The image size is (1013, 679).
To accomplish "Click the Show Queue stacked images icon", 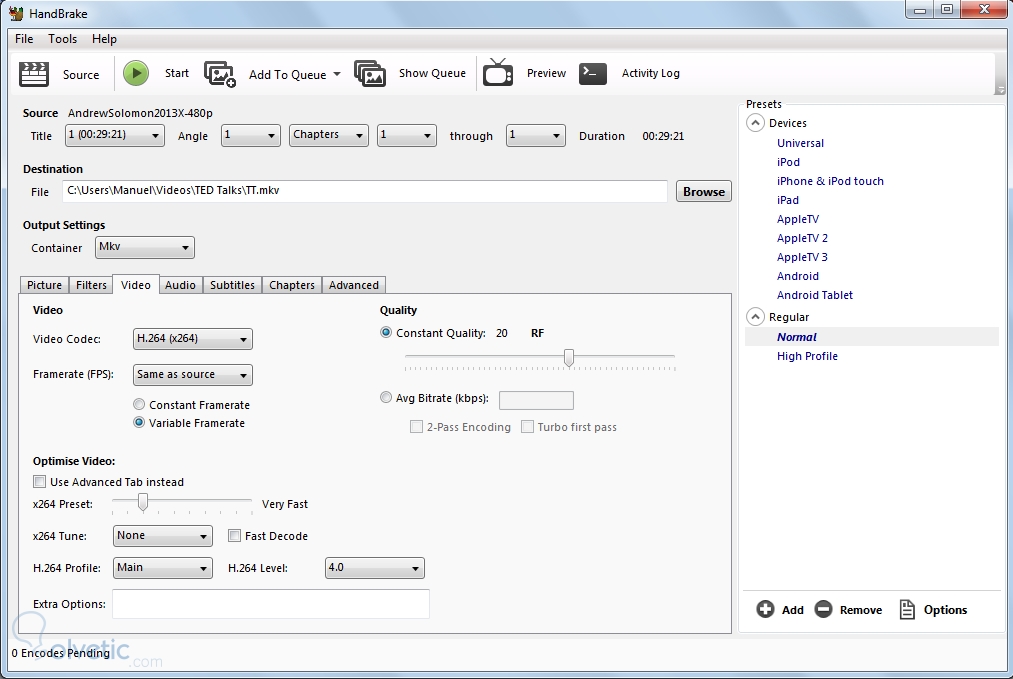I will [x=370, y=74].
